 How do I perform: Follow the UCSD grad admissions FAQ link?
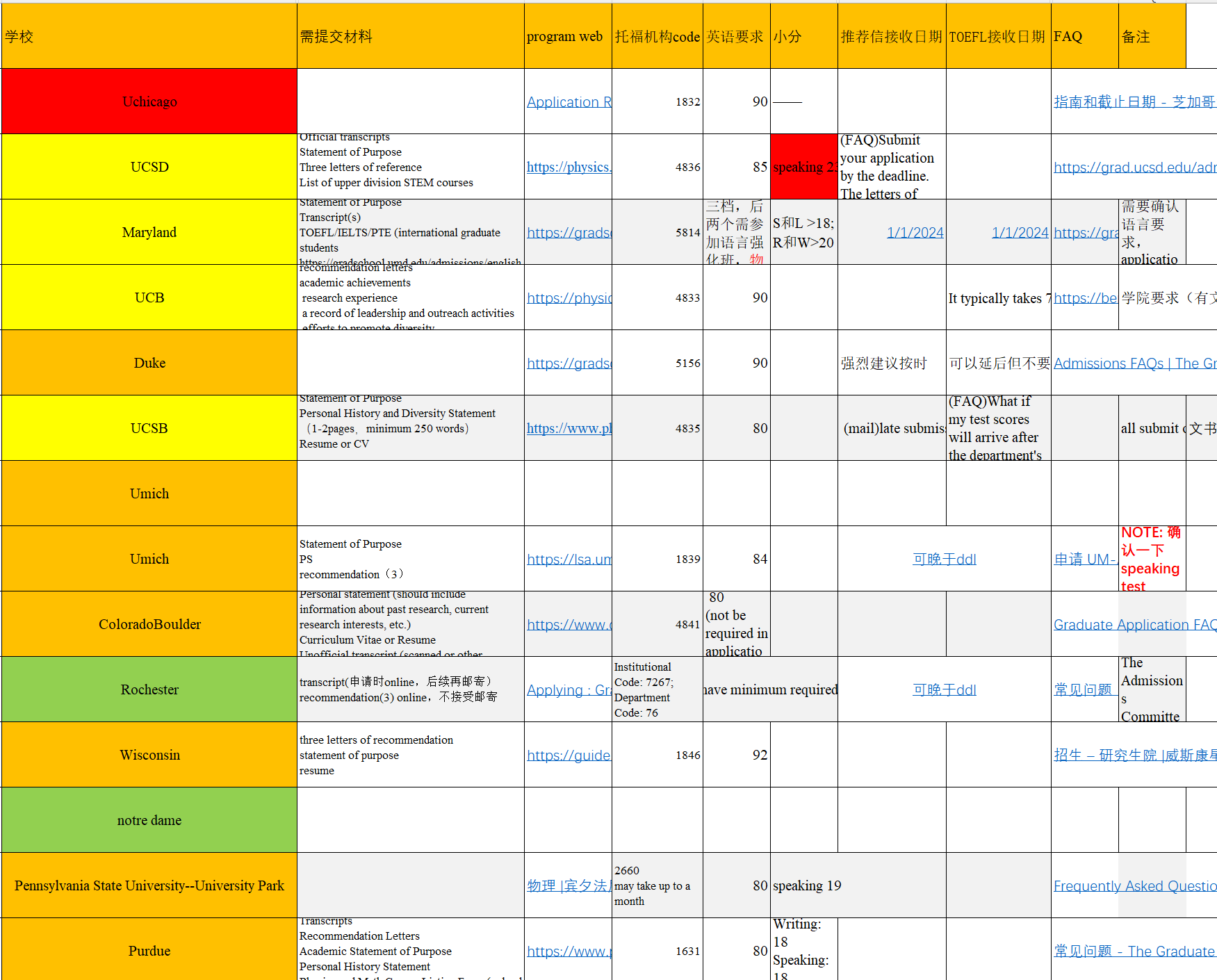pos(1133,167)
